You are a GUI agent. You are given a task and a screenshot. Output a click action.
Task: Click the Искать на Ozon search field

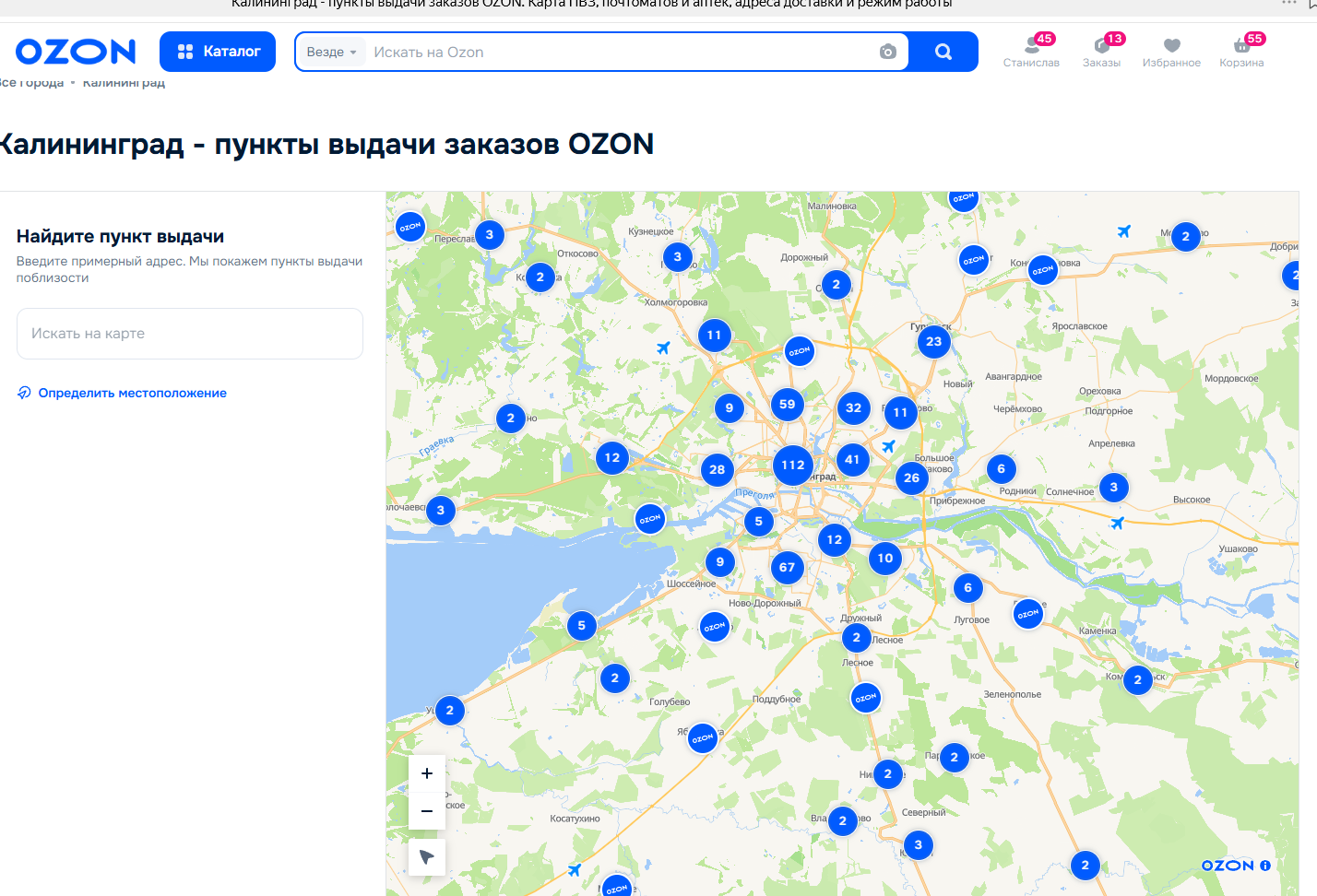point(618,53)
